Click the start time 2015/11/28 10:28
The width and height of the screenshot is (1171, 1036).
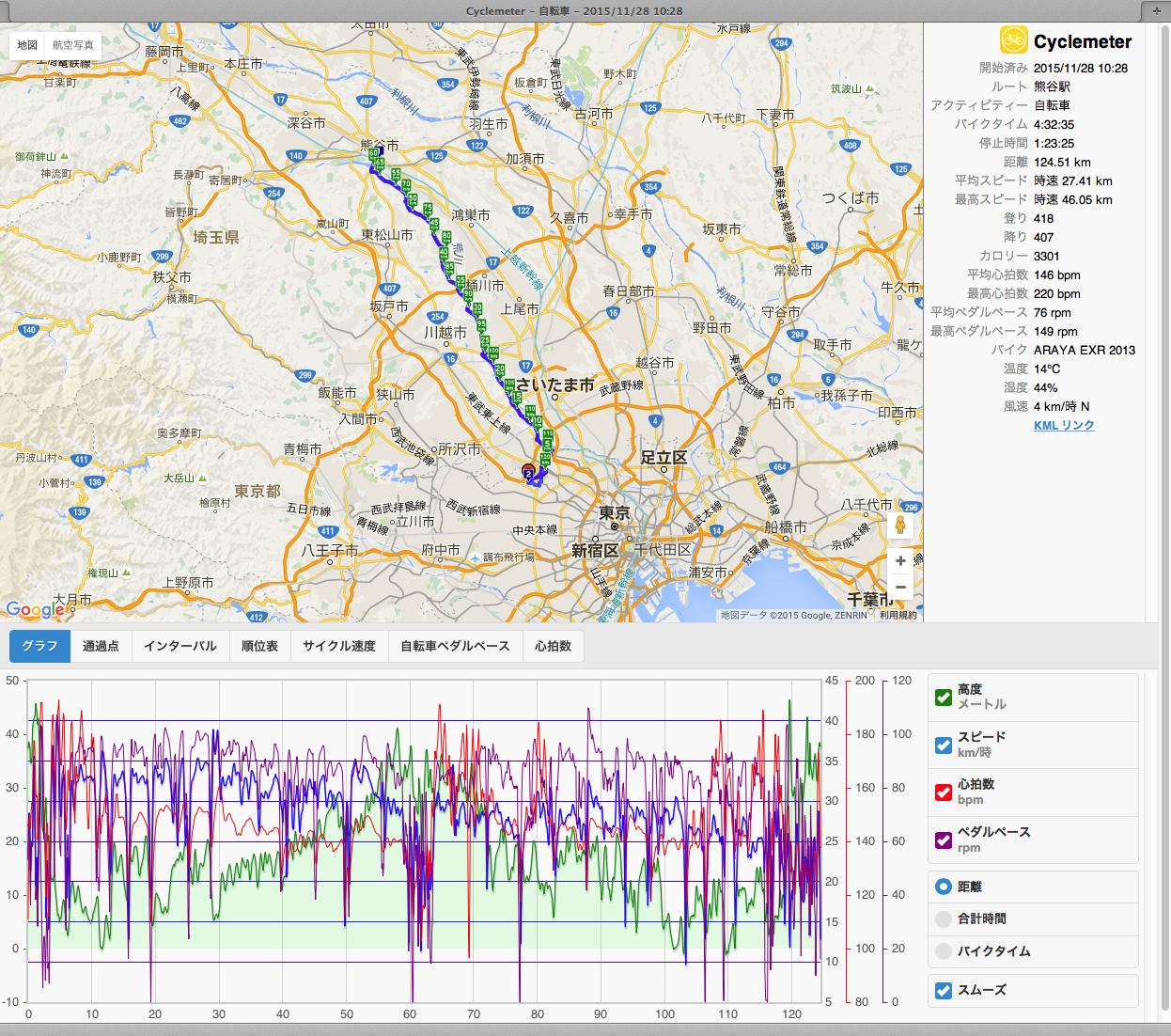click(x=1081, y=68)
